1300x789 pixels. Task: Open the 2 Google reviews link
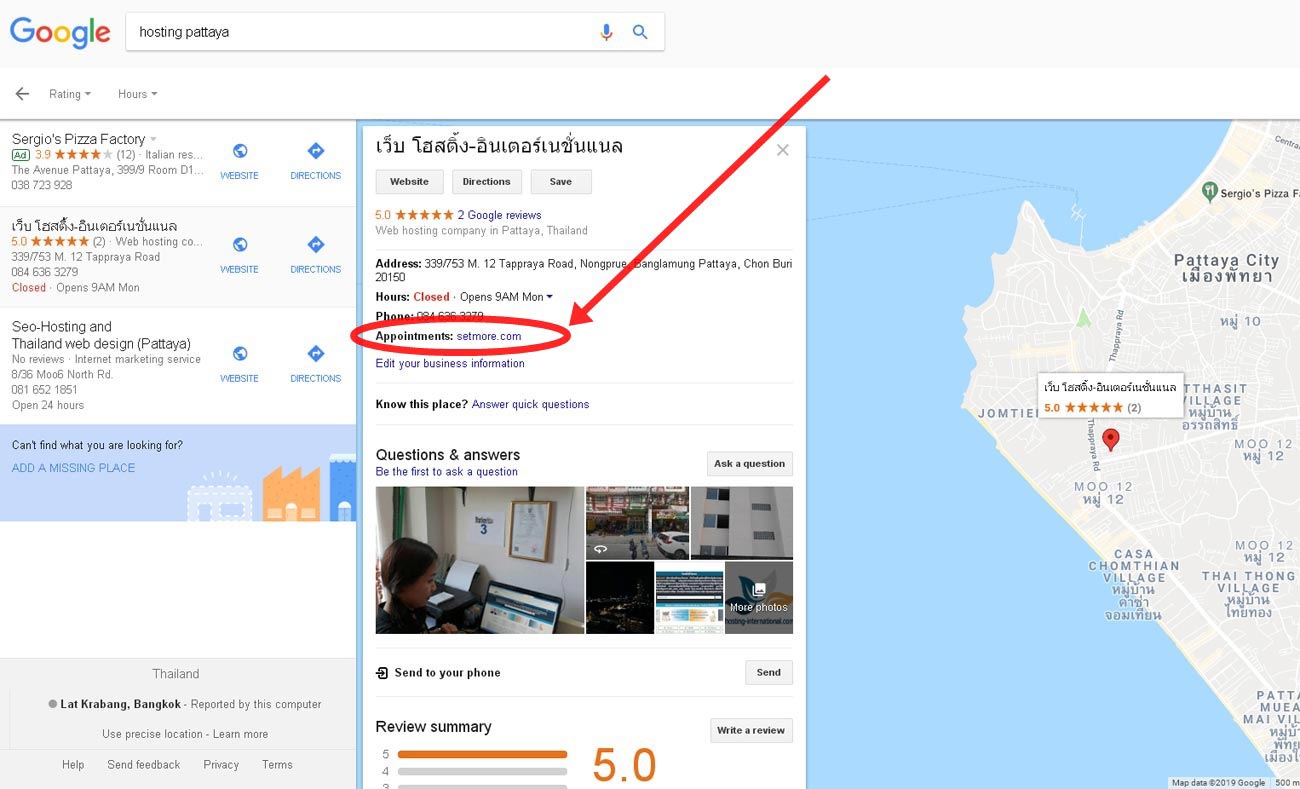tap(499, 215)
